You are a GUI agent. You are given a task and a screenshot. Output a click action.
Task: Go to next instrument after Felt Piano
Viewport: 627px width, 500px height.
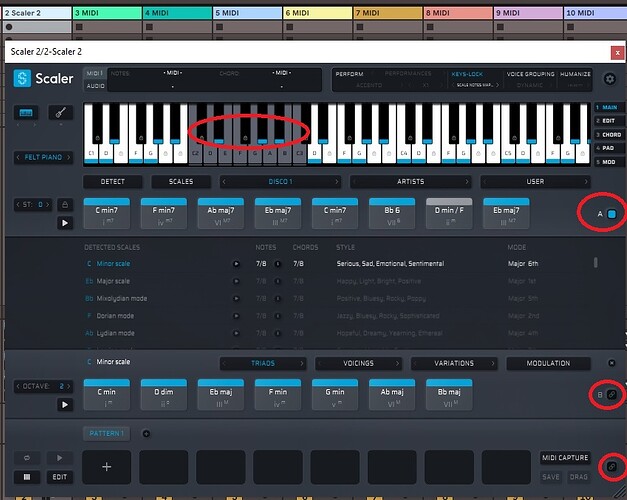click(69, 157)
